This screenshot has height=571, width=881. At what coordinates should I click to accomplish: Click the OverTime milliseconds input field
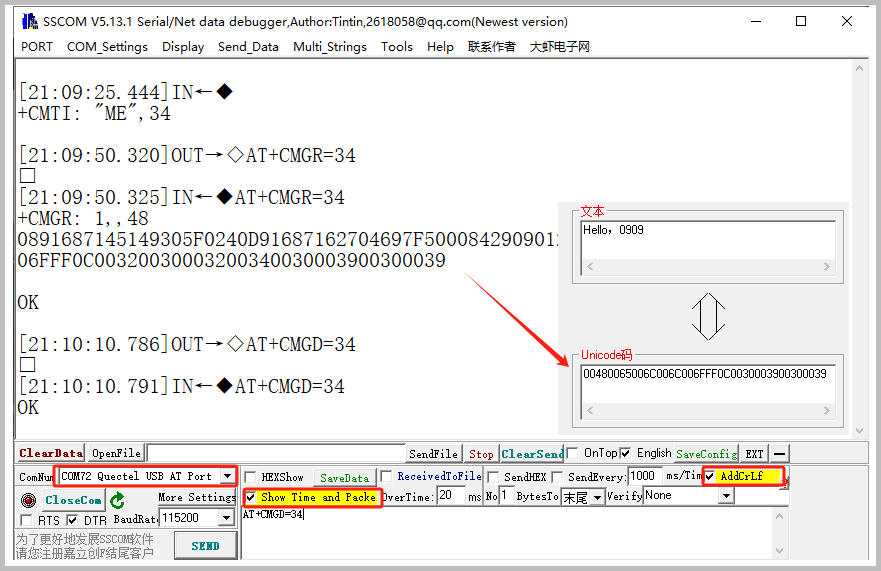451,496
